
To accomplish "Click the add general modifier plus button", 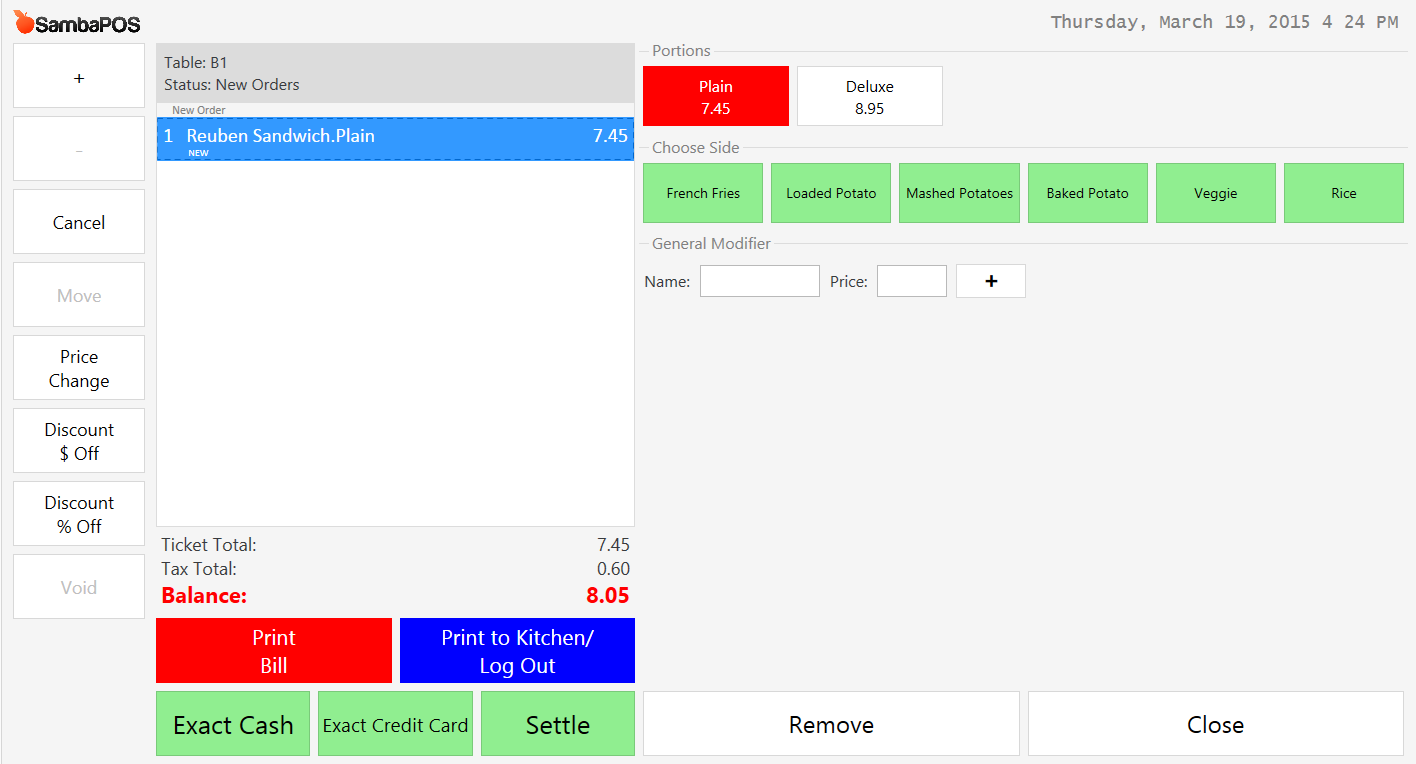I will 990,281.
